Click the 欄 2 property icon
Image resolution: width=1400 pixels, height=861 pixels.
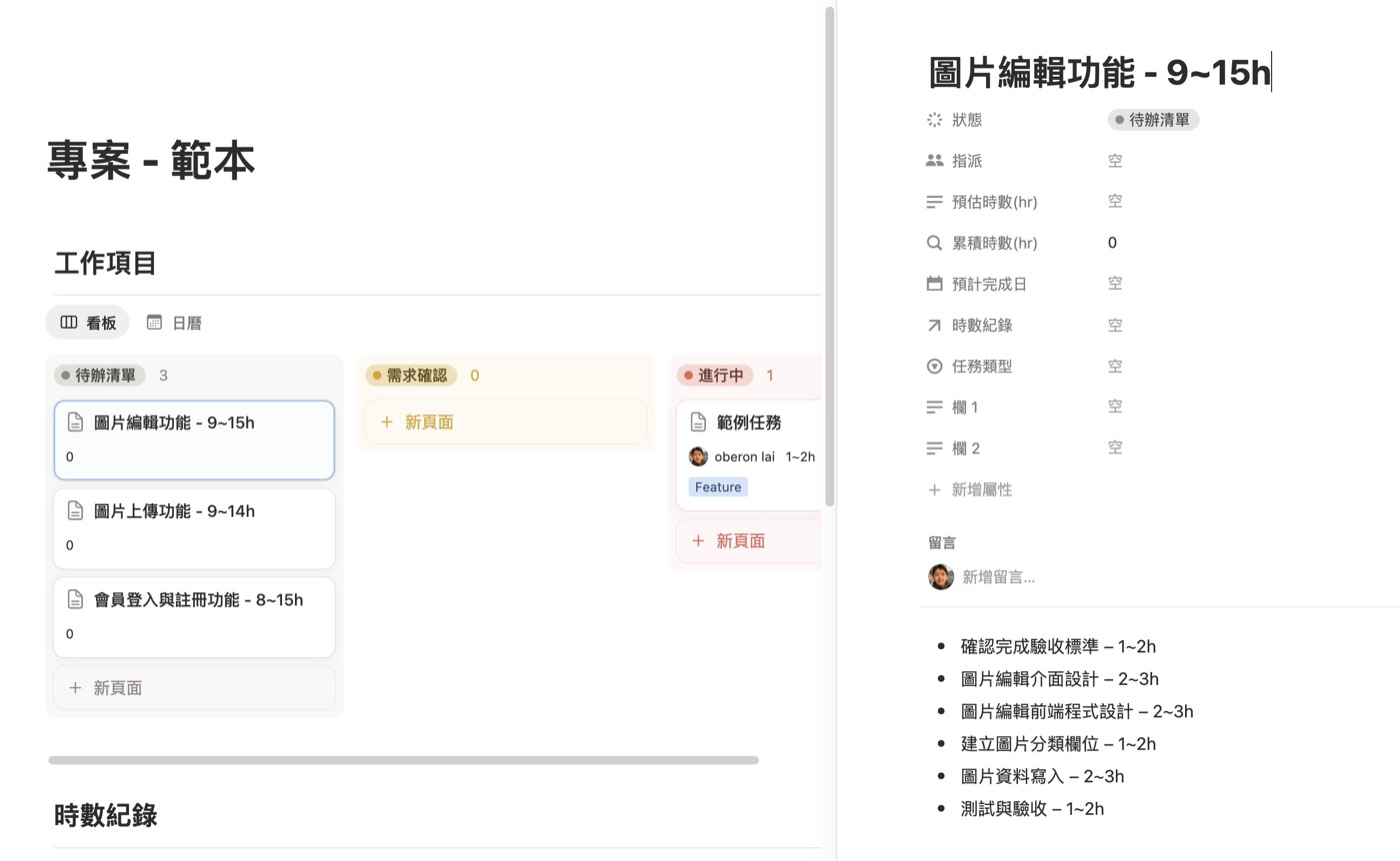(934, 448)
